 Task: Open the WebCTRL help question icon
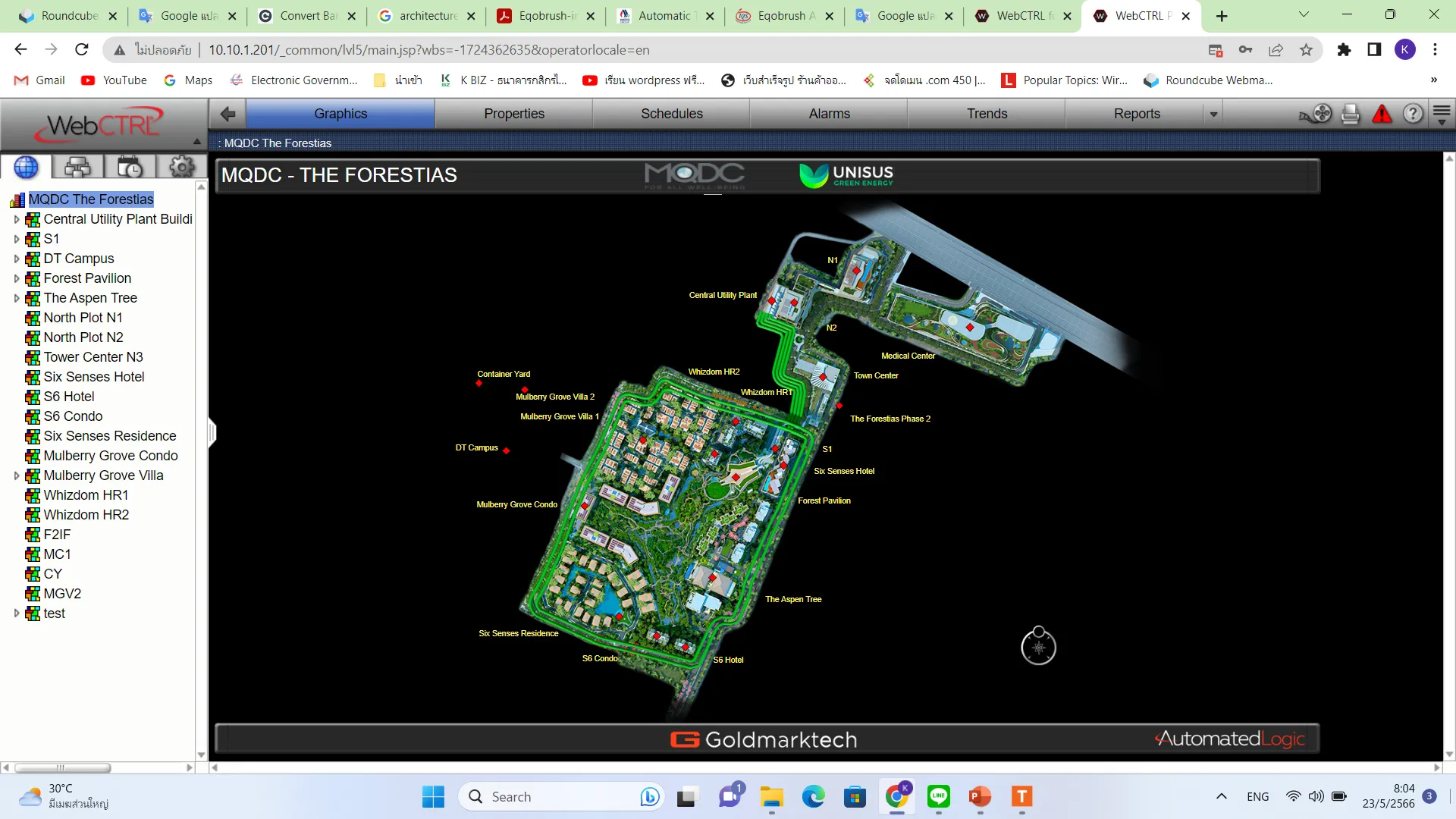1412,114
